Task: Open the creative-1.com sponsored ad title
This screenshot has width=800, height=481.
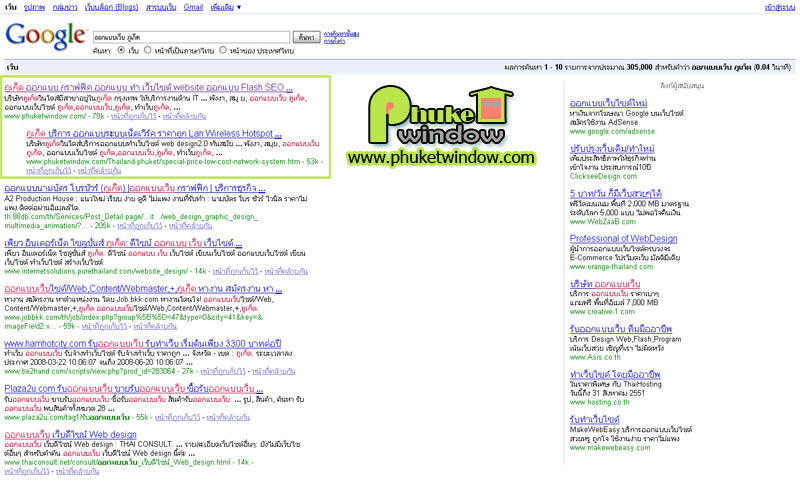Action: click(605, 284)
